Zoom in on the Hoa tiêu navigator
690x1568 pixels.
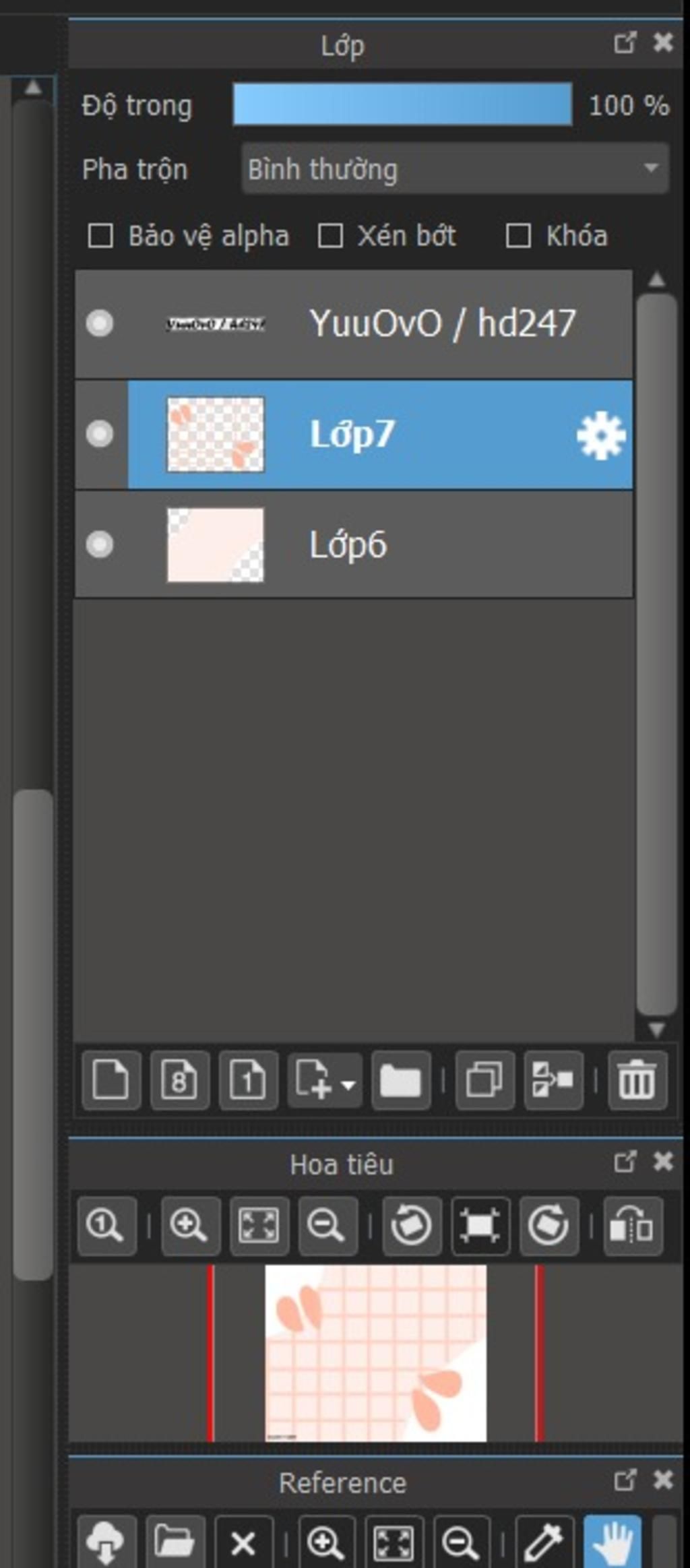coord(190,1226)
